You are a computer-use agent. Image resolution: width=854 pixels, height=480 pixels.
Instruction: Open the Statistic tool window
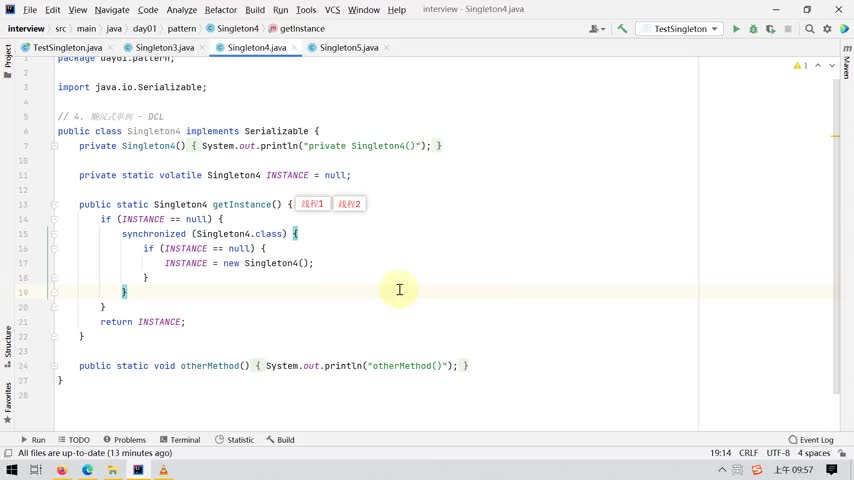pyautogui.click(x=234, y=440)
